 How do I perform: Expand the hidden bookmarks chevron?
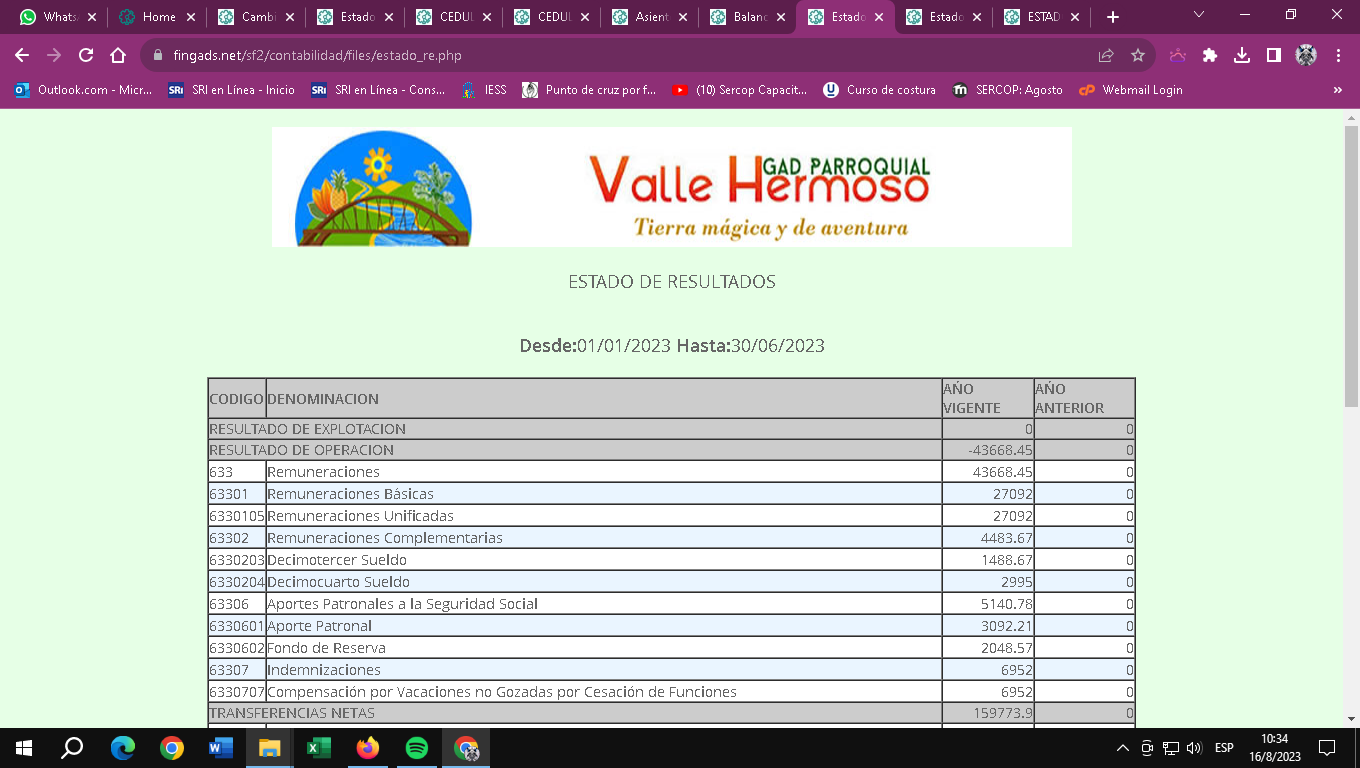point(1337,90)
